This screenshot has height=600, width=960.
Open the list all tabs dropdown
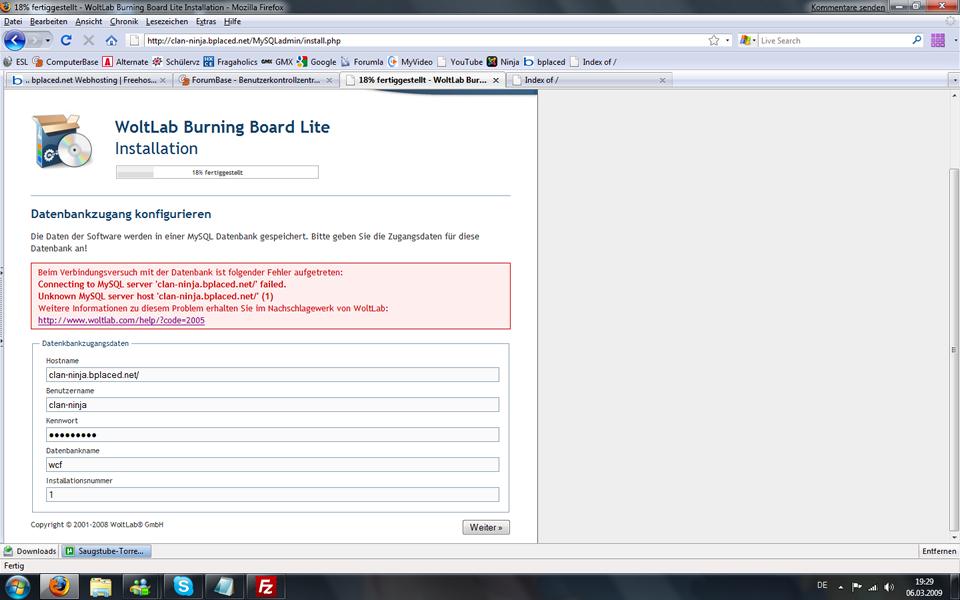pos(954,80)
